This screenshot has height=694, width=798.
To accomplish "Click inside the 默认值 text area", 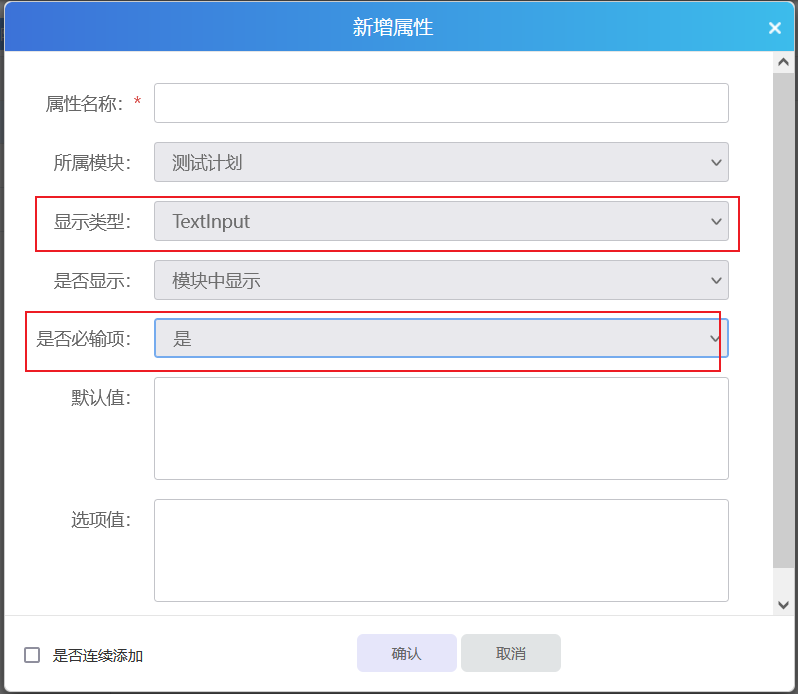I will pos(441,428).
